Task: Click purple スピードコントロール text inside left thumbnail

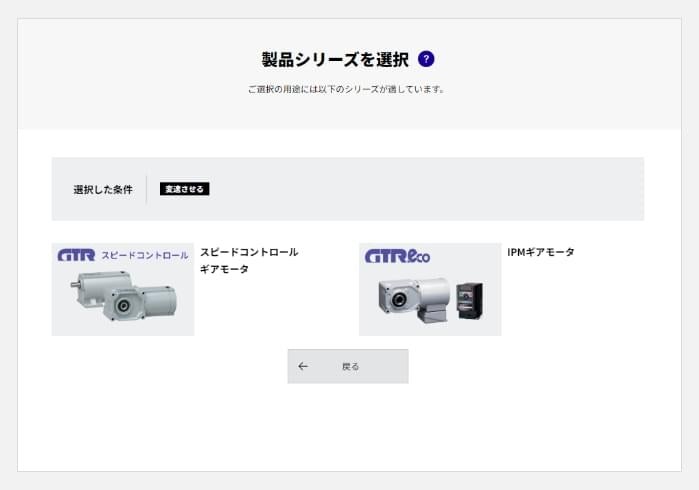Action: coord(145,255)
